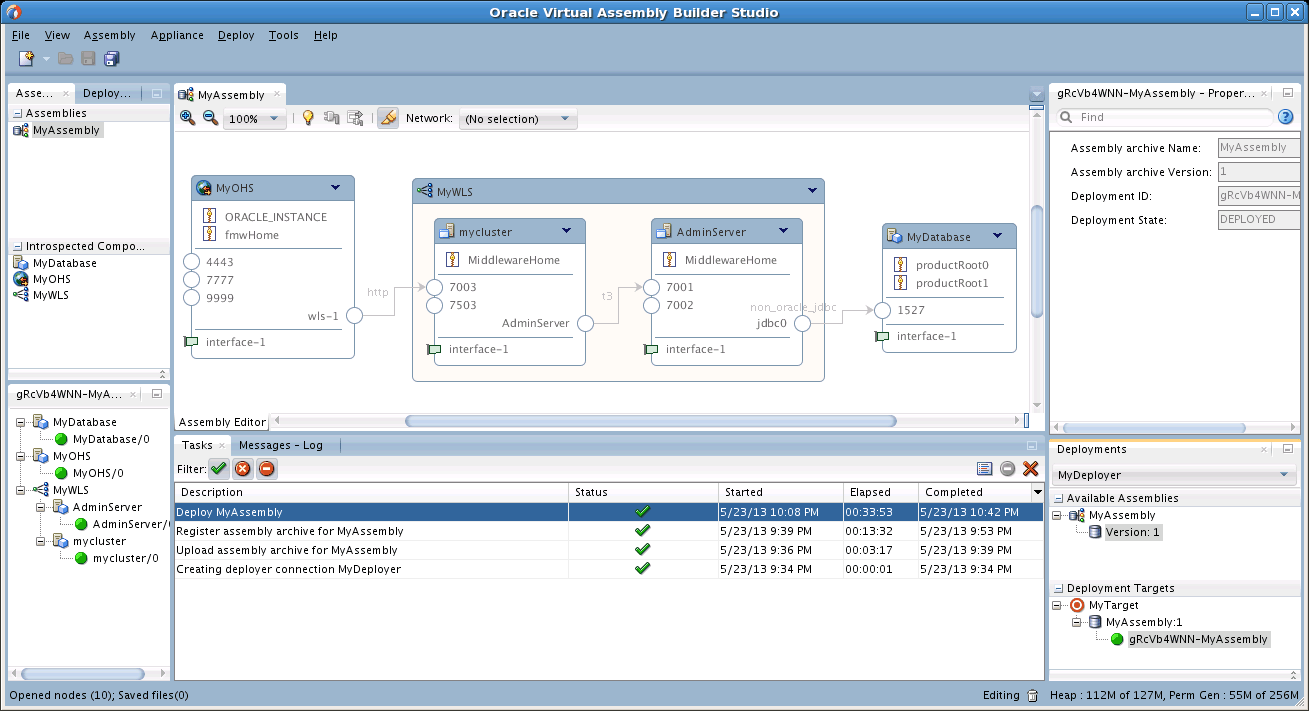
Task: Click the mycluster box dropdown arrow
Action: [566, 231]
